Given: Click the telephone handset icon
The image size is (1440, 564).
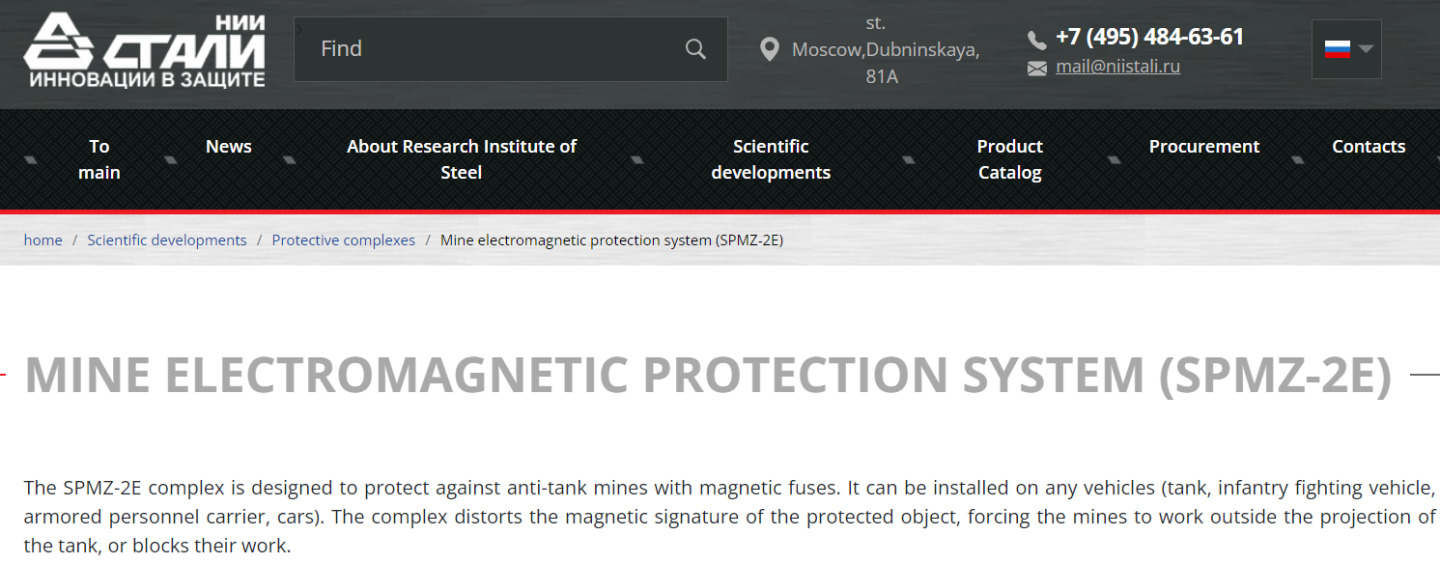Looking at the screenshot, I should pyautogui.click(x=1037, y=39).
